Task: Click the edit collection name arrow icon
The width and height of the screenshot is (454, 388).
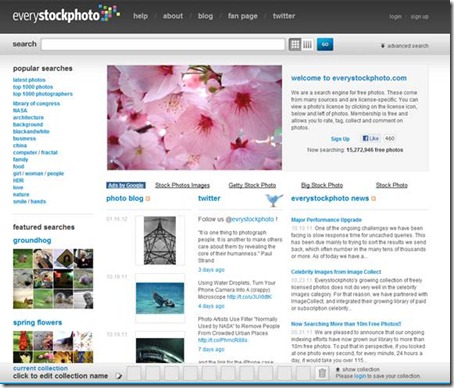Action: (118, 376)
